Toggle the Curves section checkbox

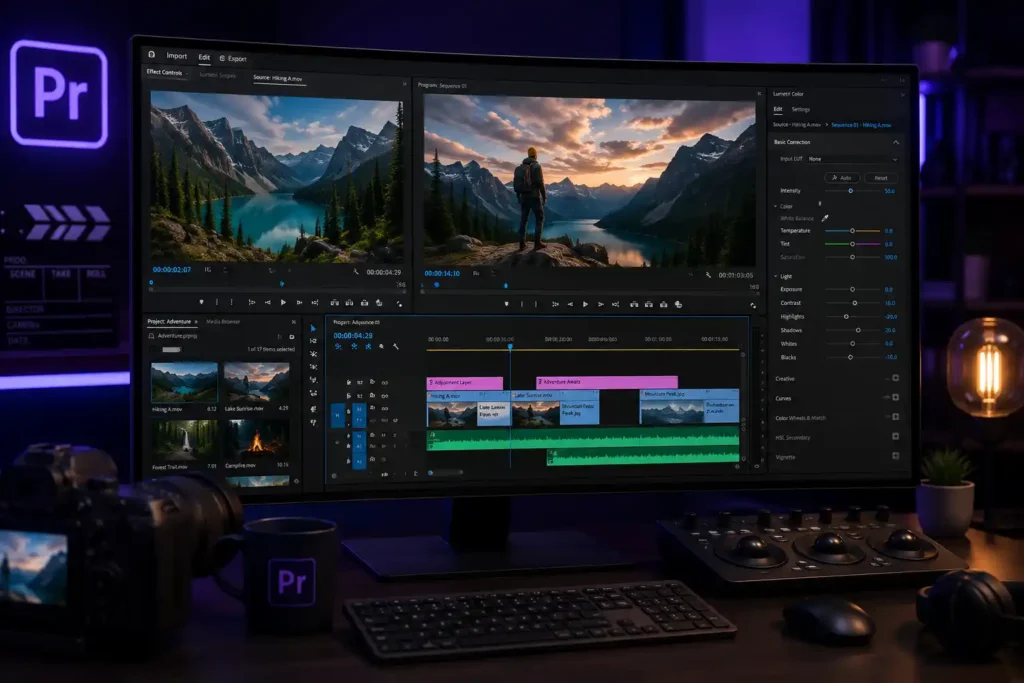pyautogui.click(x=895, y=397)
